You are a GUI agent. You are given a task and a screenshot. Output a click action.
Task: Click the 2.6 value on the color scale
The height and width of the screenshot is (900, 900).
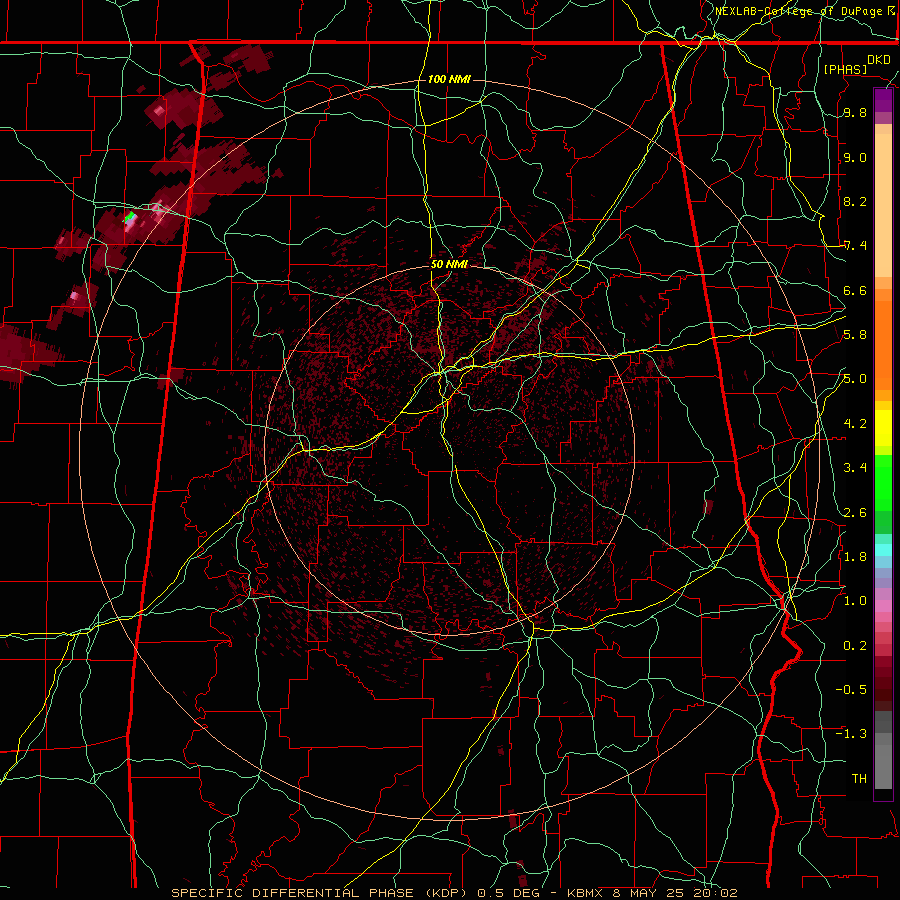click(x=855, y=513)
